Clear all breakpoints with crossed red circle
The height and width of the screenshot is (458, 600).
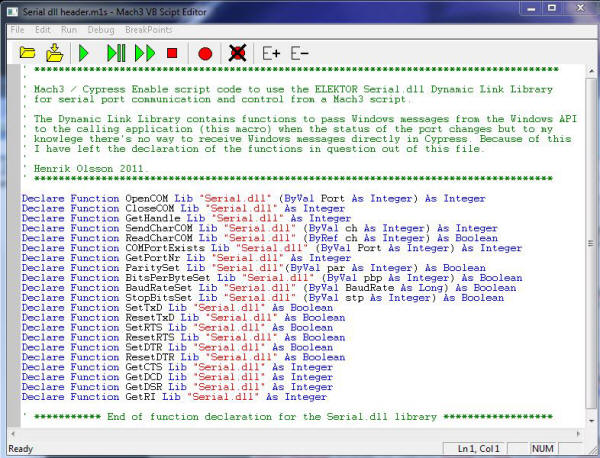(237, 53)
